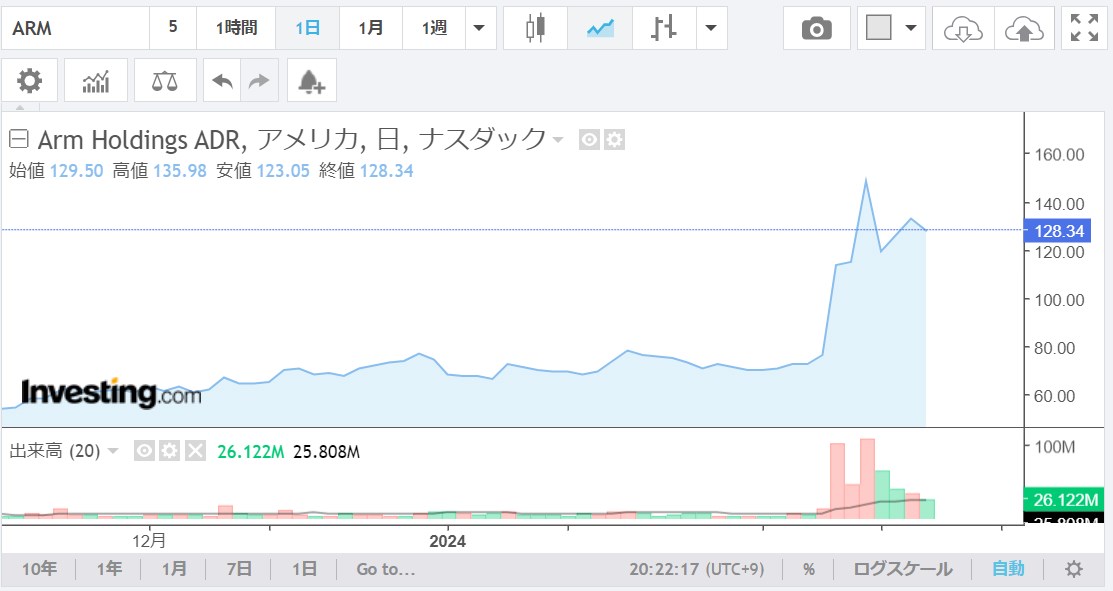This screenshot has width=1113, height=591.
Task: Take a chart snapshot with camera icon
Action: [816, 28]
